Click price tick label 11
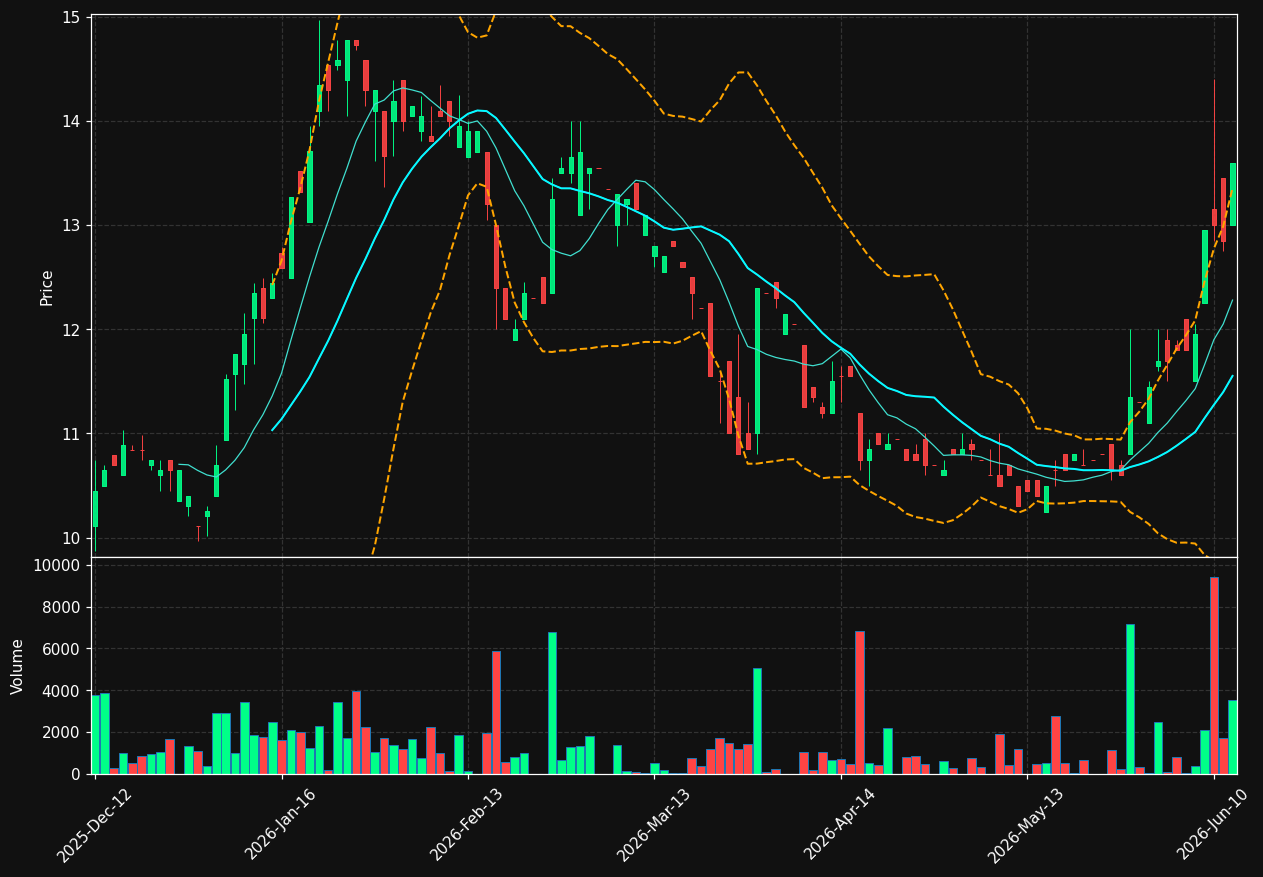Screen dimensions: 1263x877 (x=72, y=434)
